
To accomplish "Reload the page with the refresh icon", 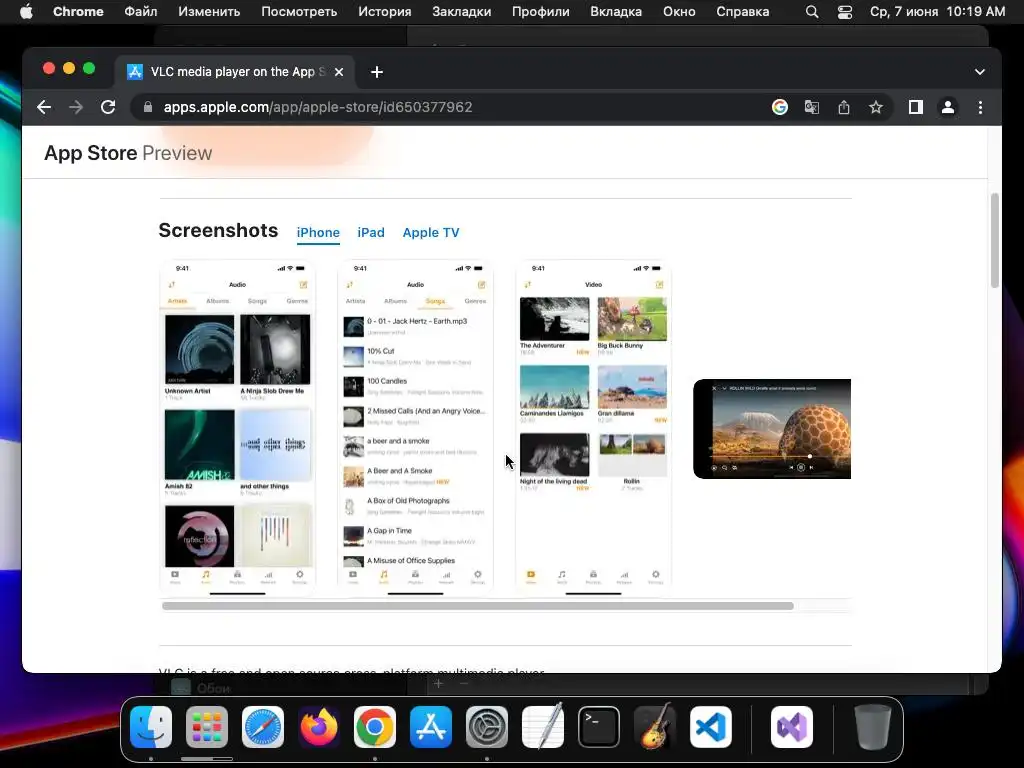I will (108, 107).
